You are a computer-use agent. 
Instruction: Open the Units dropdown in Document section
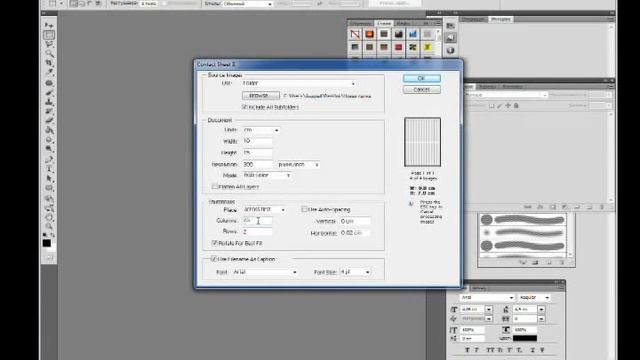[261, 130]
